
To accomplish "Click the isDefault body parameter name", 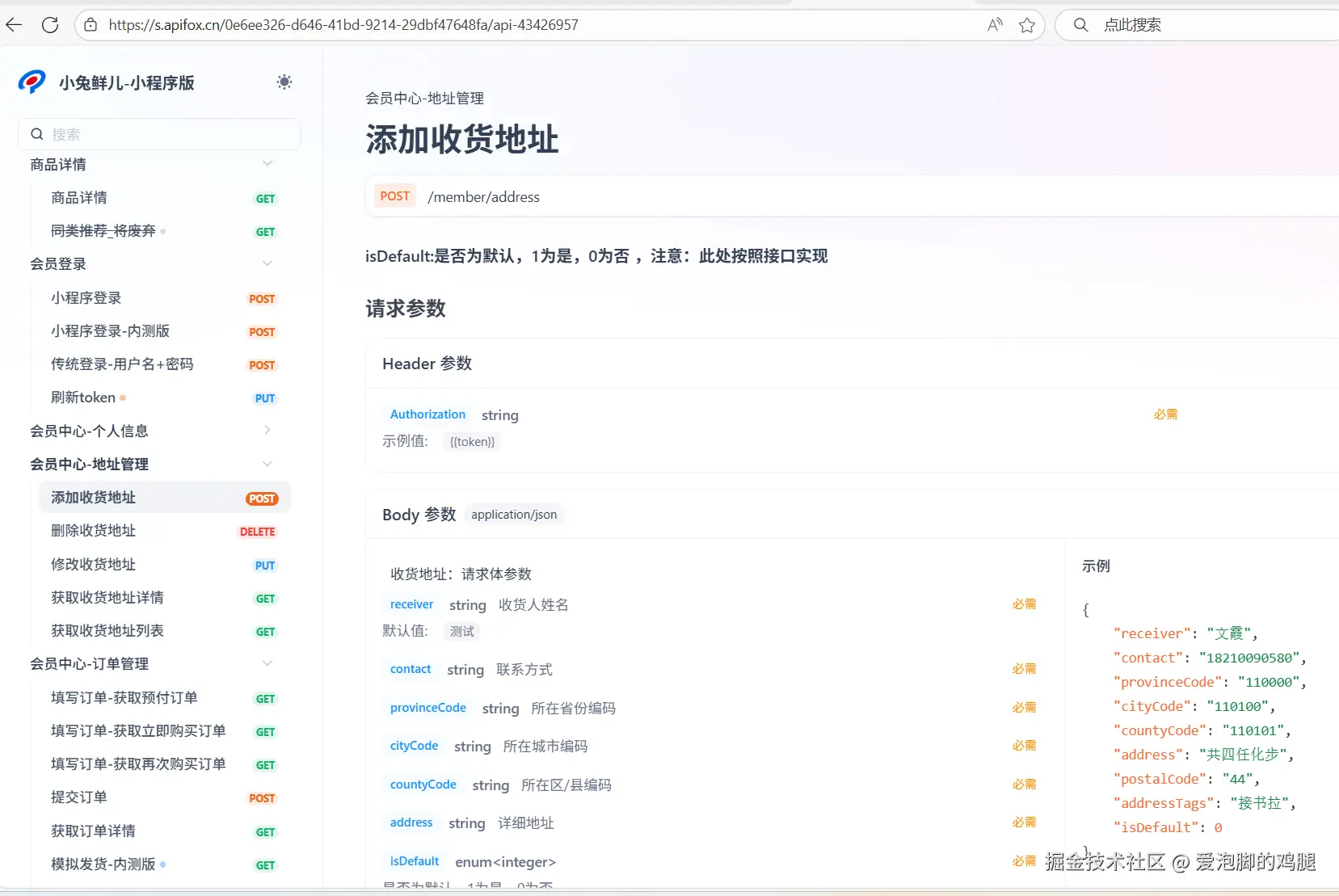I will click(x=415, y=861).
